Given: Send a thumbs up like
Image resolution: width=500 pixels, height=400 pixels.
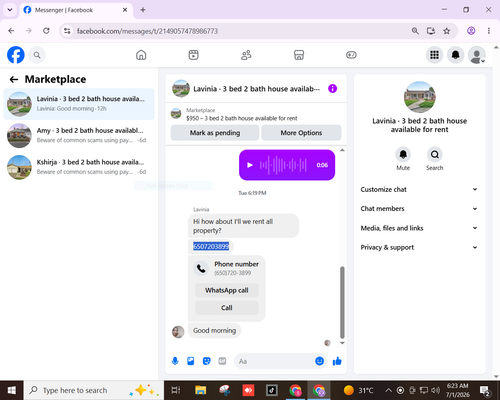Looking at the screenshot, I should [337, 361].
